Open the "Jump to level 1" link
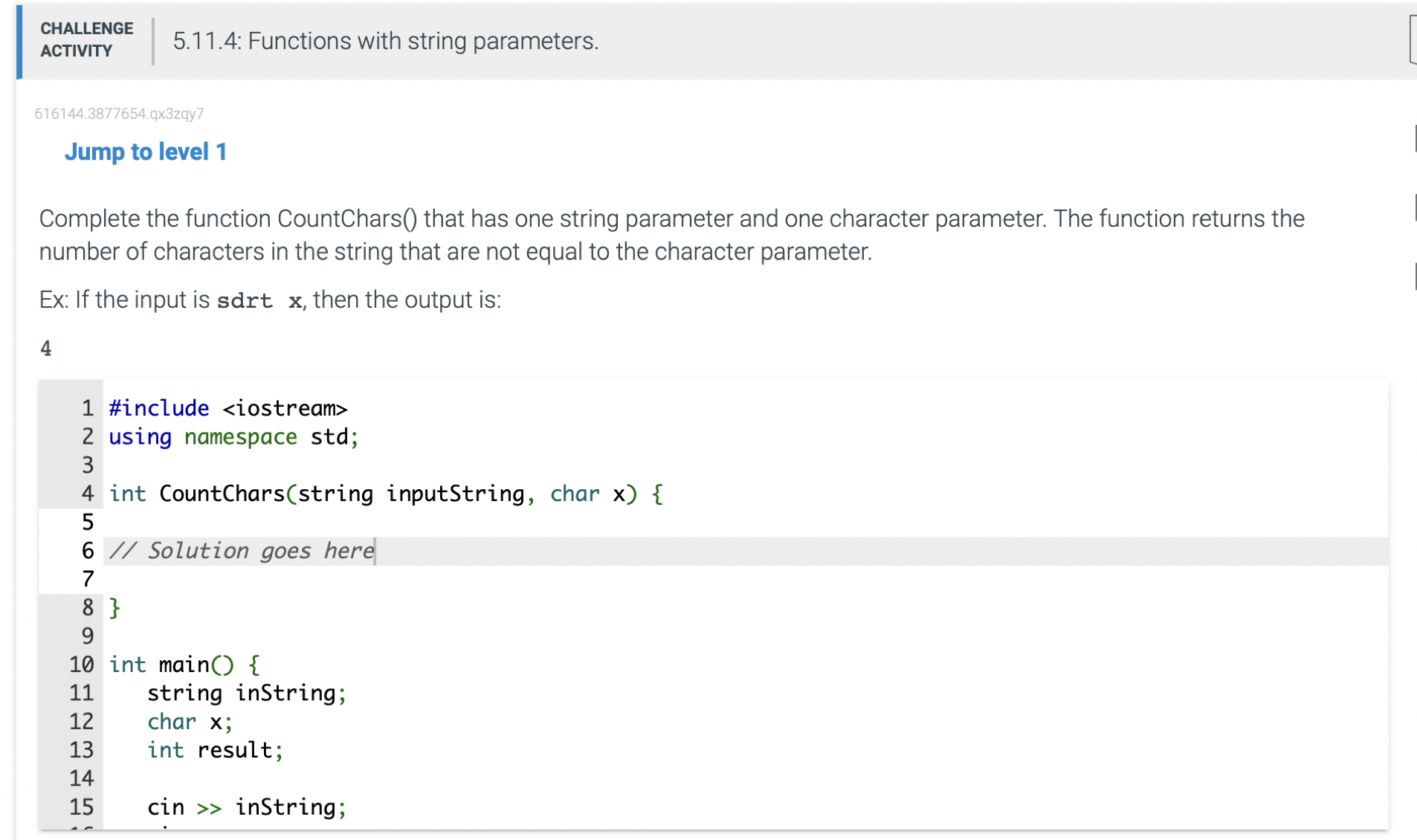 coord(146,152)
